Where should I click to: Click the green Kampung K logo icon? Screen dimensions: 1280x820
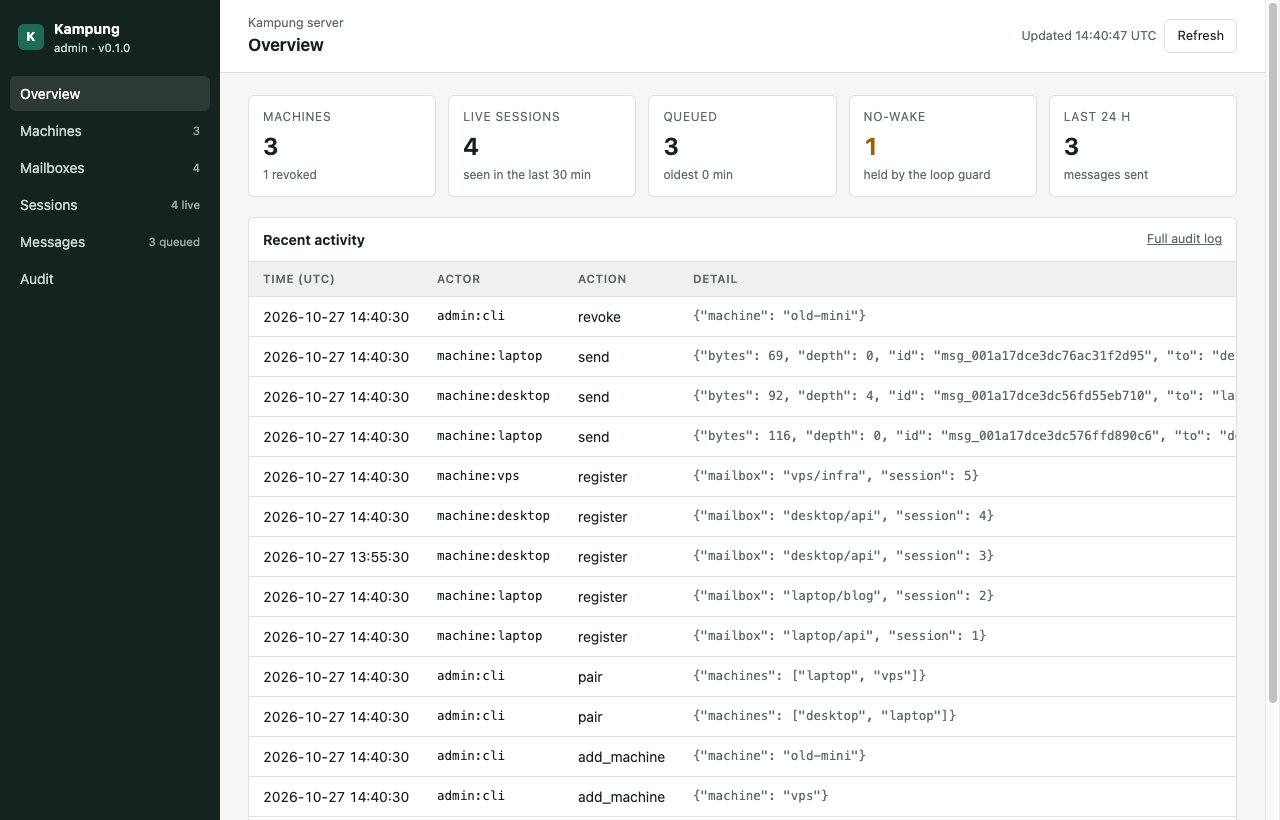pyautogui.click(x=31, y=37)
